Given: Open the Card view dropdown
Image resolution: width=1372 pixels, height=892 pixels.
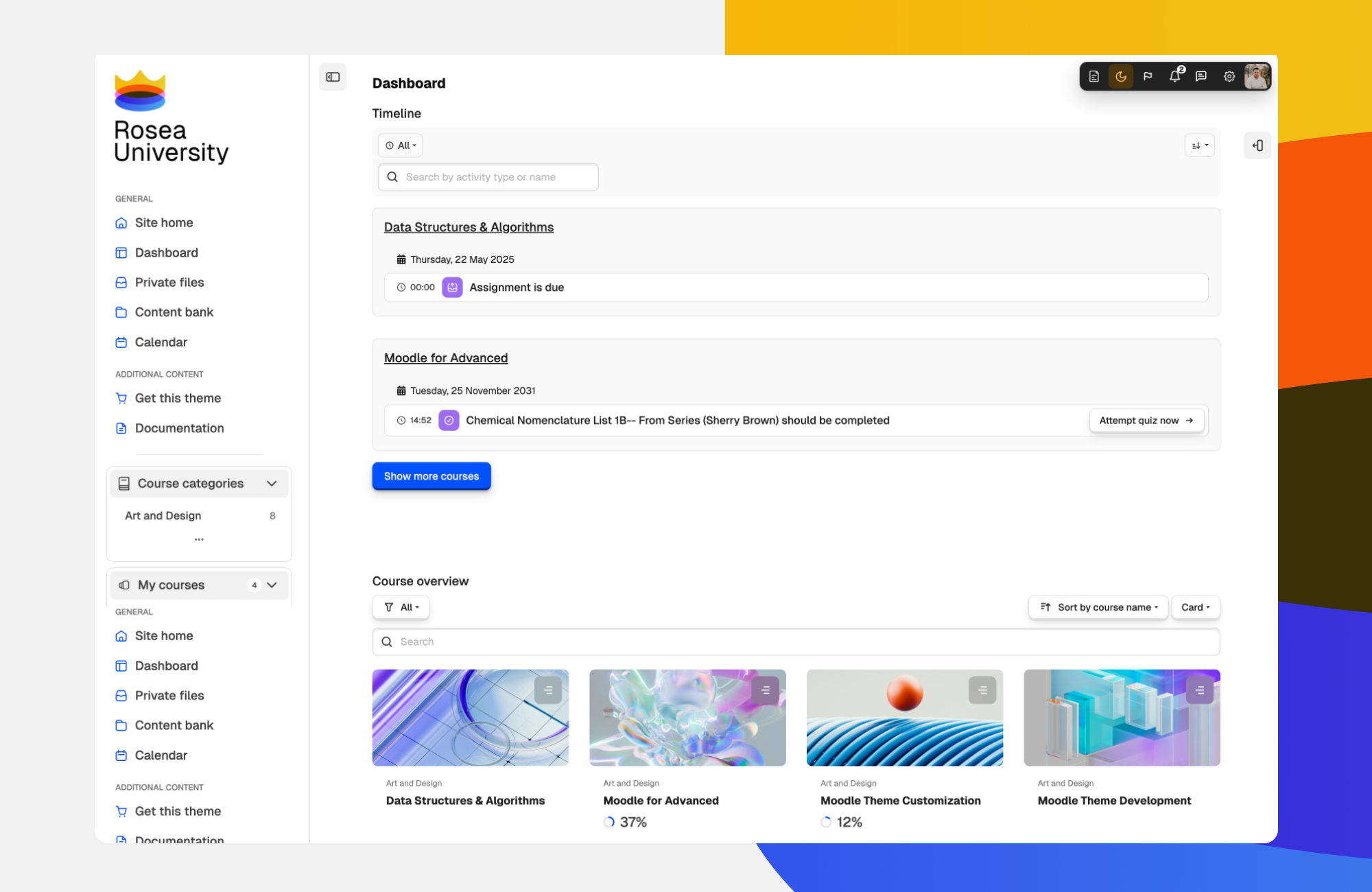Looking at the screenshot, I should click(x=1195, y=607).
